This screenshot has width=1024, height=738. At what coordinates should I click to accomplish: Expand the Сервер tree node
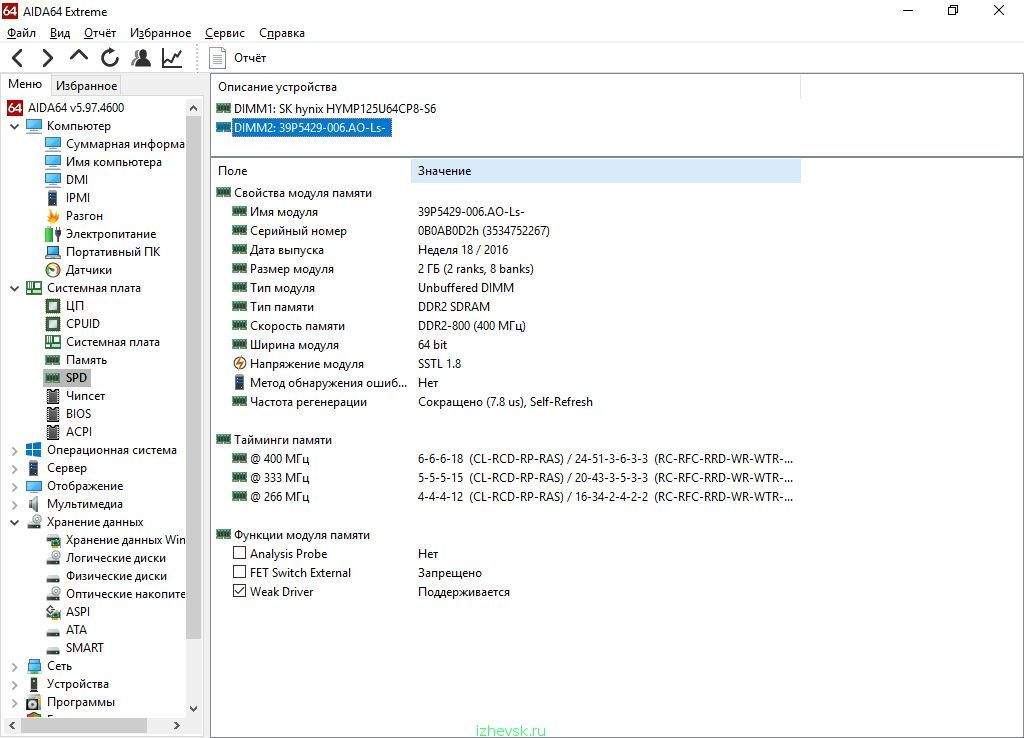(14, 468)
